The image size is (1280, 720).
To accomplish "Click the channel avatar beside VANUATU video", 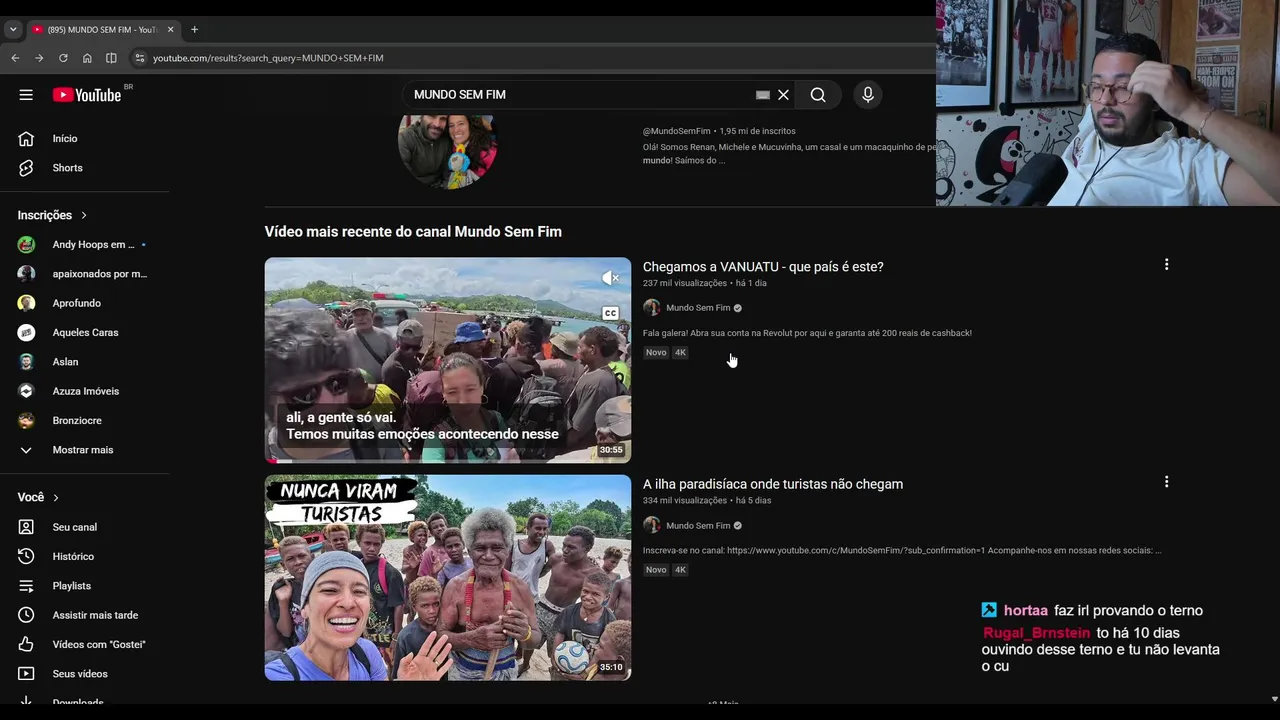I will [652, 308].
